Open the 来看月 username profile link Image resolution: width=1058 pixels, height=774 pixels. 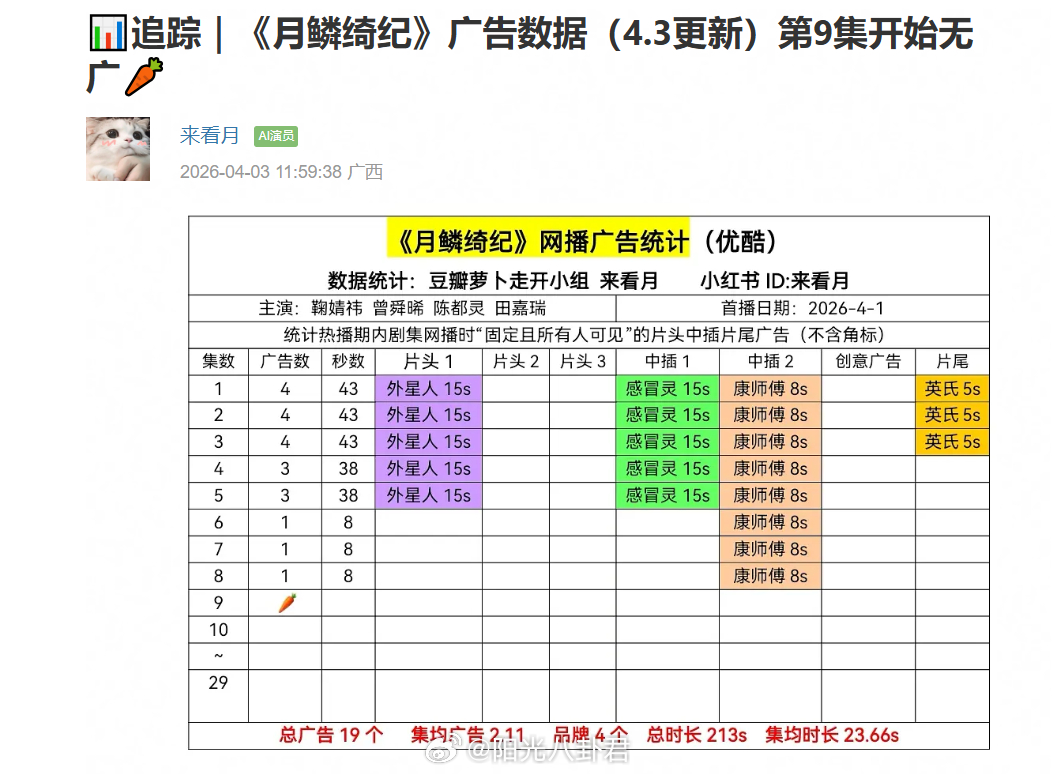pos(208,136)
